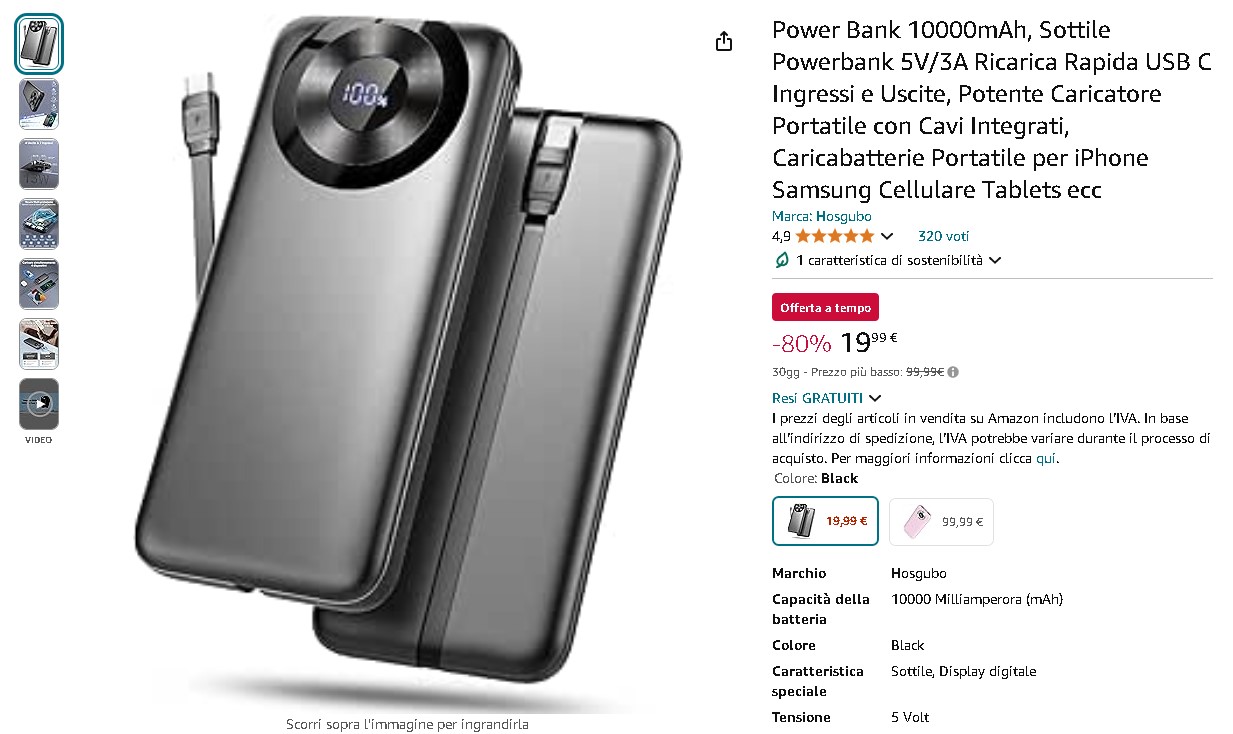
Task: Click the main power bank product image
Action: click(x=408, y=360)
